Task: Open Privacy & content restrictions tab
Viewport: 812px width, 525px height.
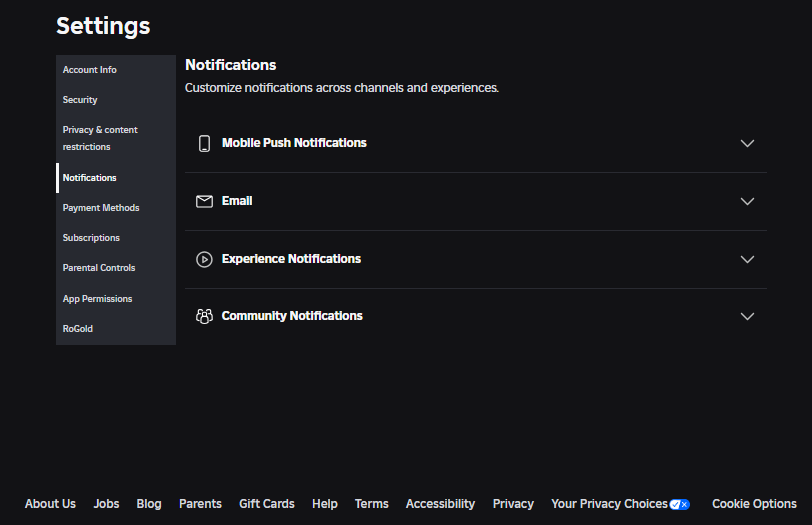Action: 100,138
